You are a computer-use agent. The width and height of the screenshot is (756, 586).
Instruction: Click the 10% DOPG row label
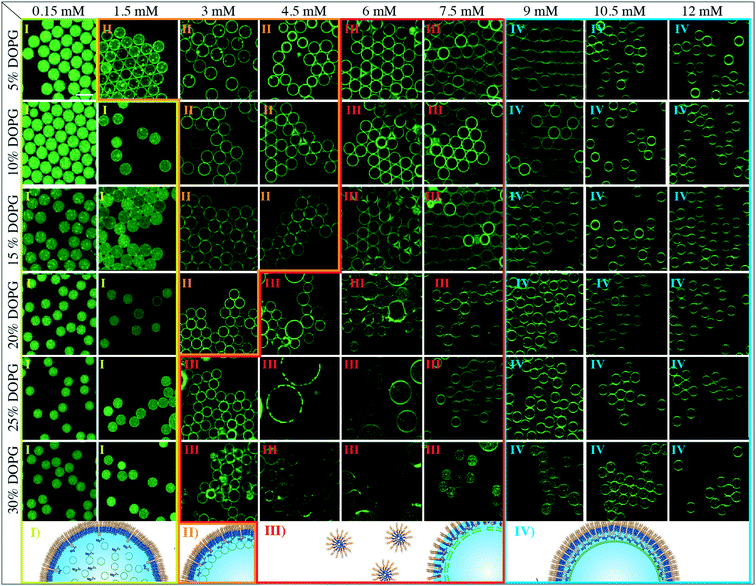[13, 142]
